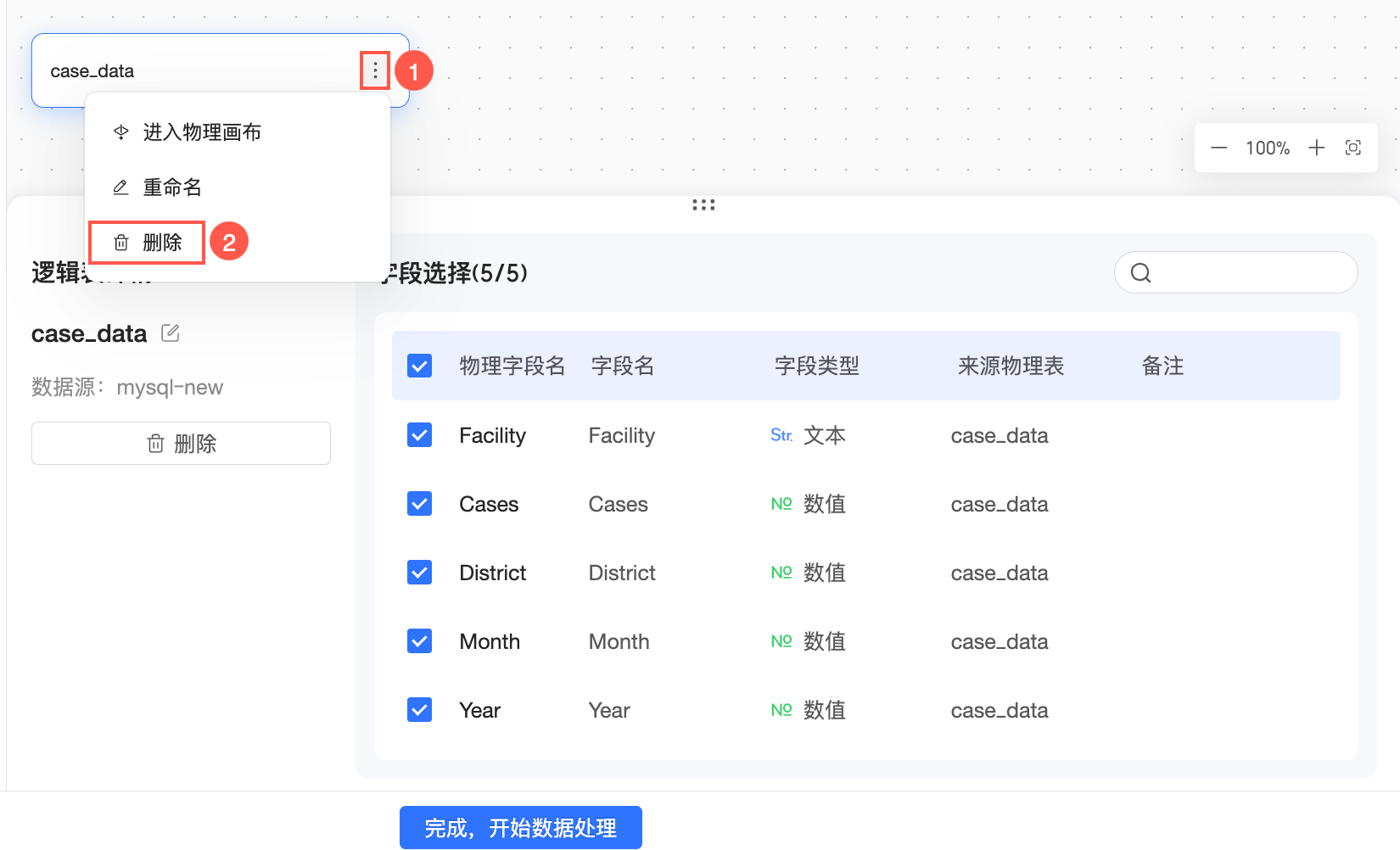Viewport: 1400px width, 850px height.
Task: Click the 删除 button under data source
Action: tap(181, 444)
